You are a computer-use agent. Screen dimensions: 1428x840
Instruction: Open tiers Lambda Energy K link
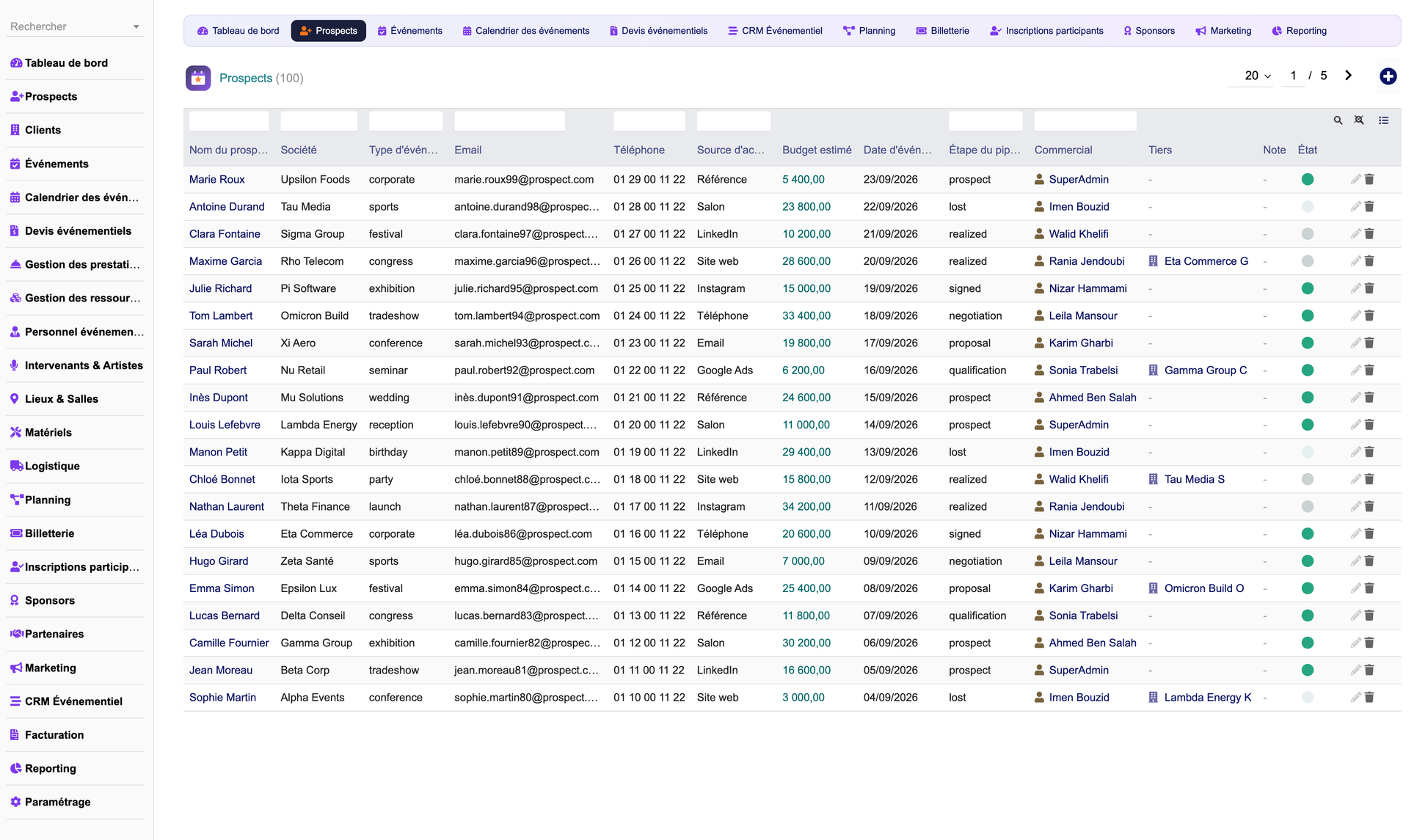coord(1207,698)
